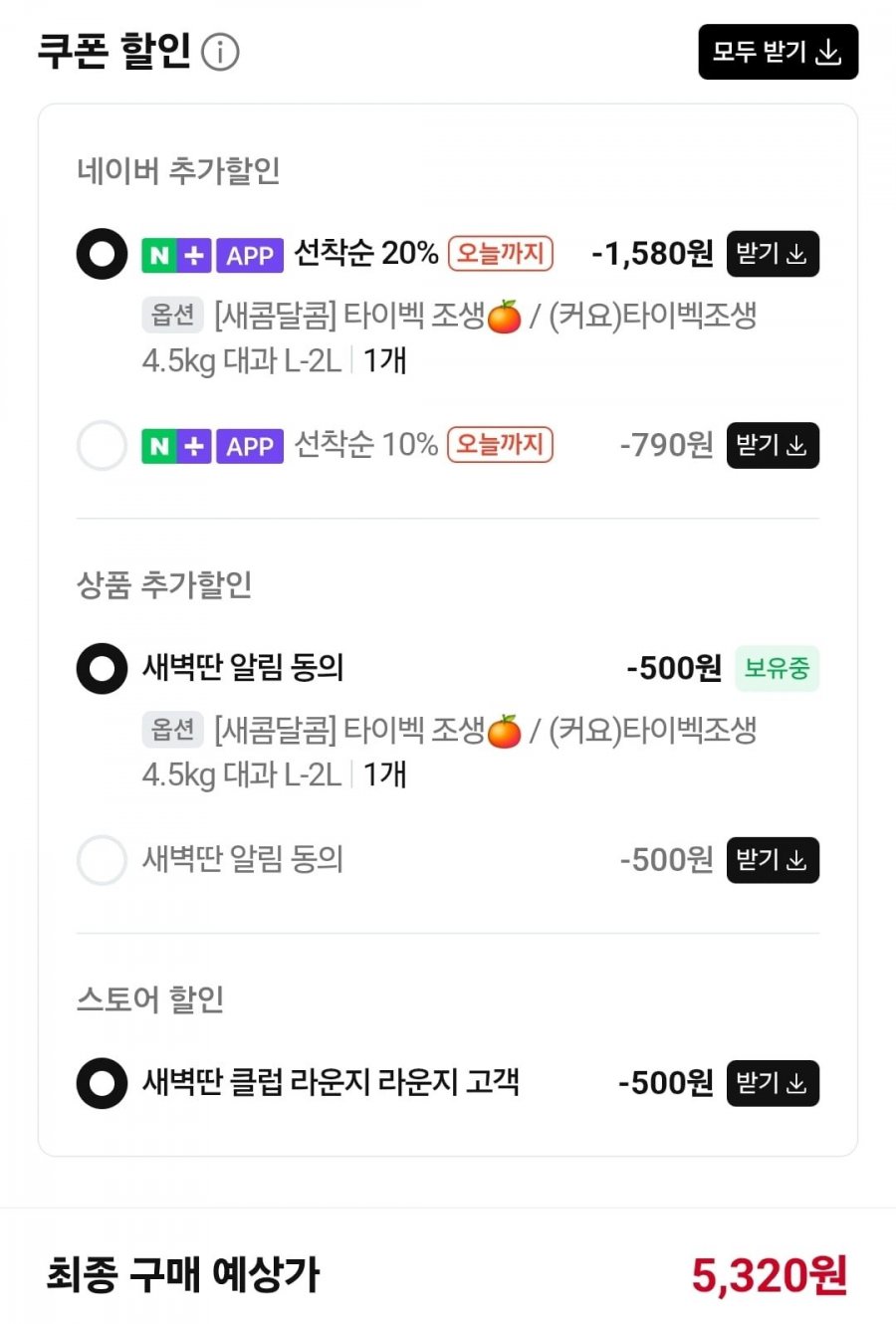Tap the 오늘까지 tag on 20% coupon

500,254
